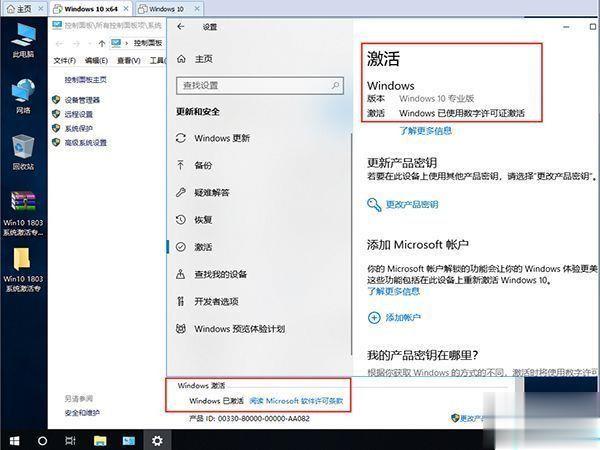This screenshot has width=600, height=450.
Task: Open 高级系统设置 in Control Panel
Action: (x=85, y=142)
